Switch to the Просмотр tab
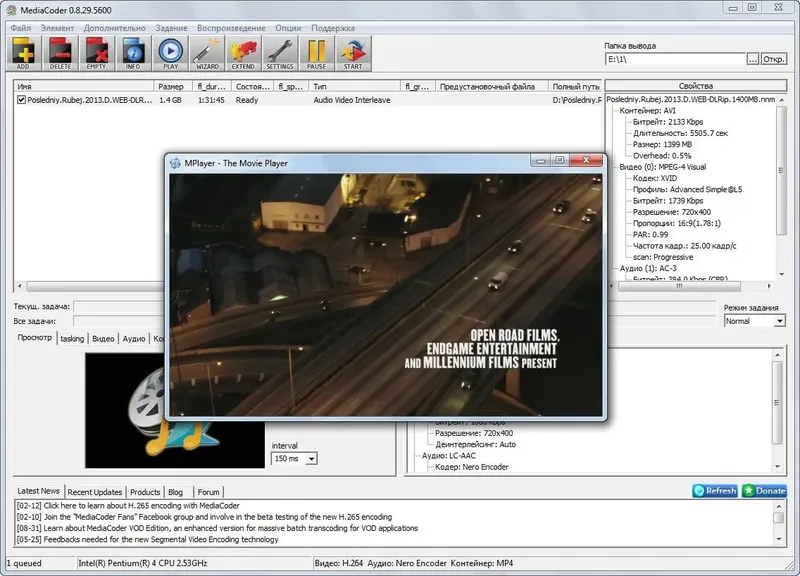800x576 pixels. pyautogui.click(x=35, y=338)
